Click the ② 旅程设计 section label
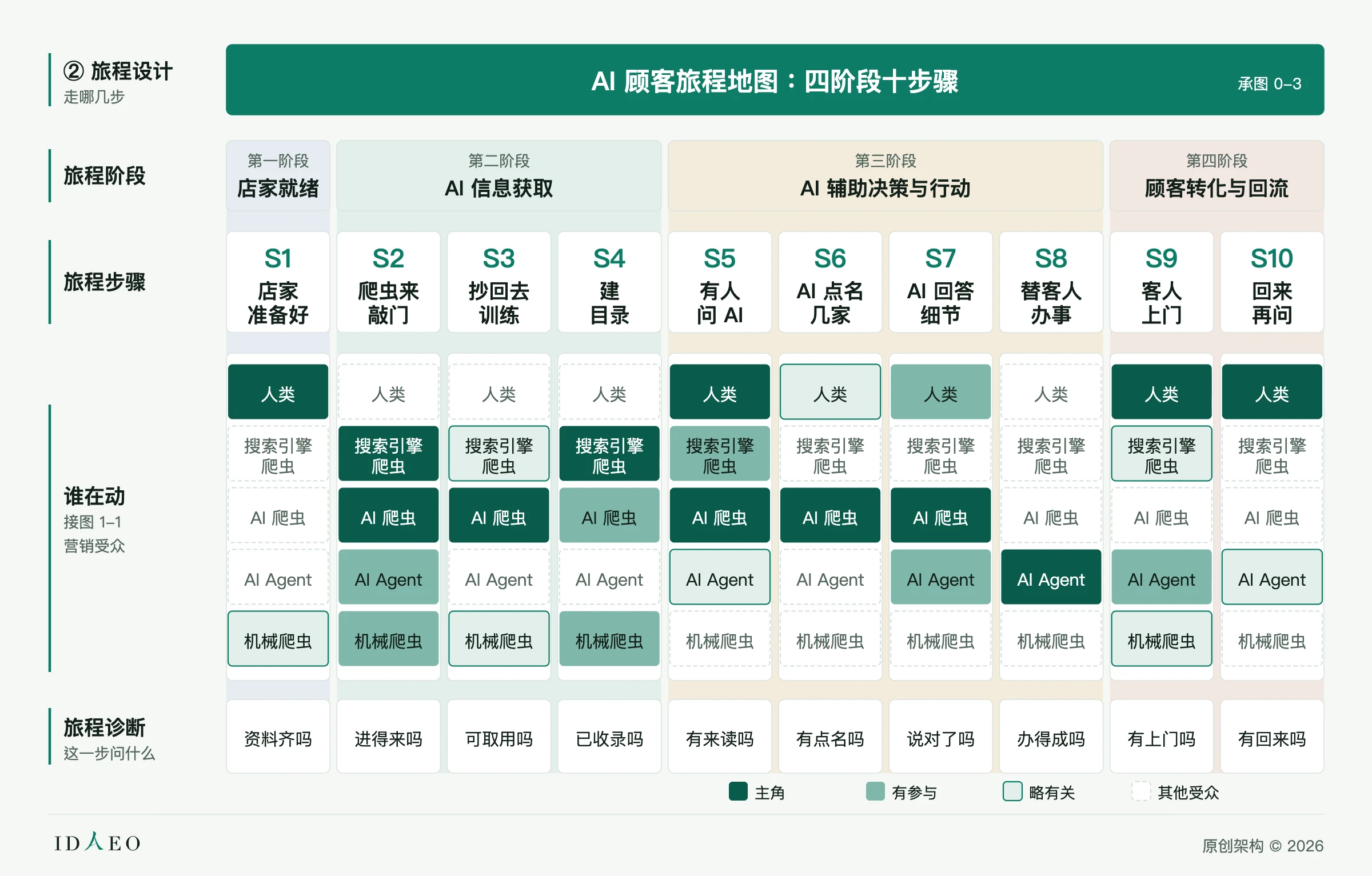Image resolution: width=1372 pixels, height=876 pixels. [x=118, y=71]
